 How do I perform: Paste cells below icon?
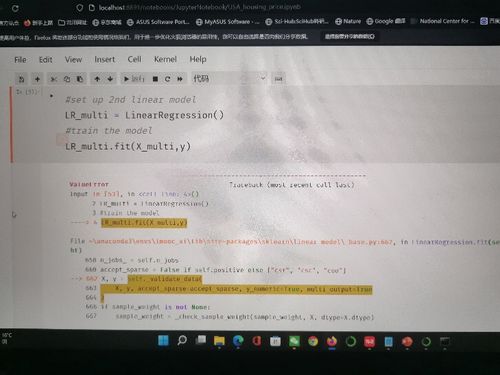80,79
